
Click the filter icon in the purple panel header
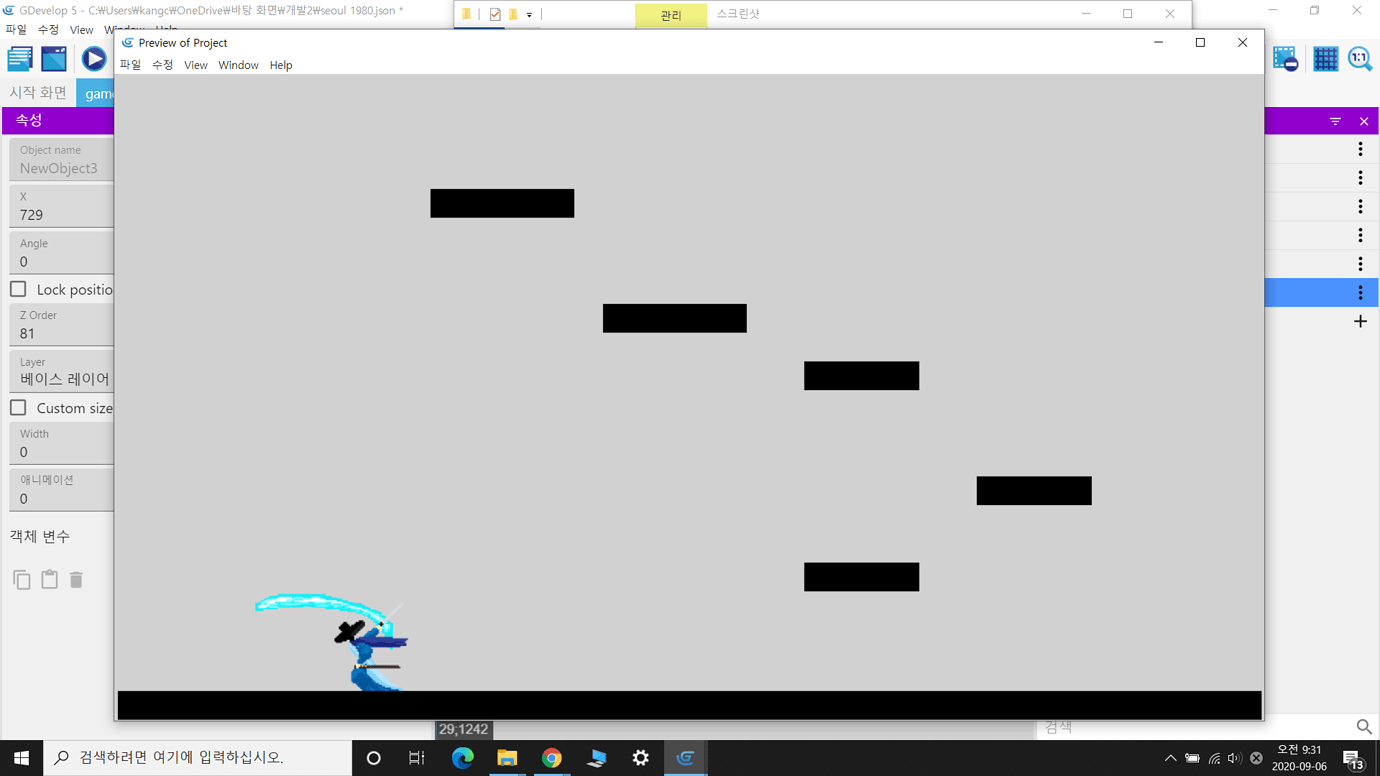[1335, 121]
